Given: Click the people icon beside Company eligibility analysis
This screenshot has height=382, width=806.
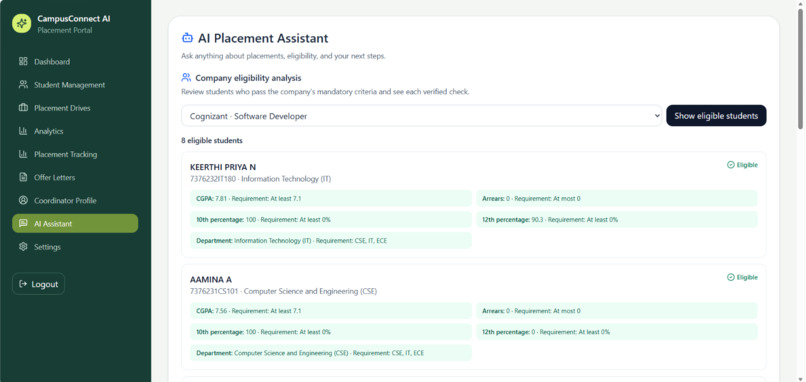Looking at the screenshot, I should (186, 78).
